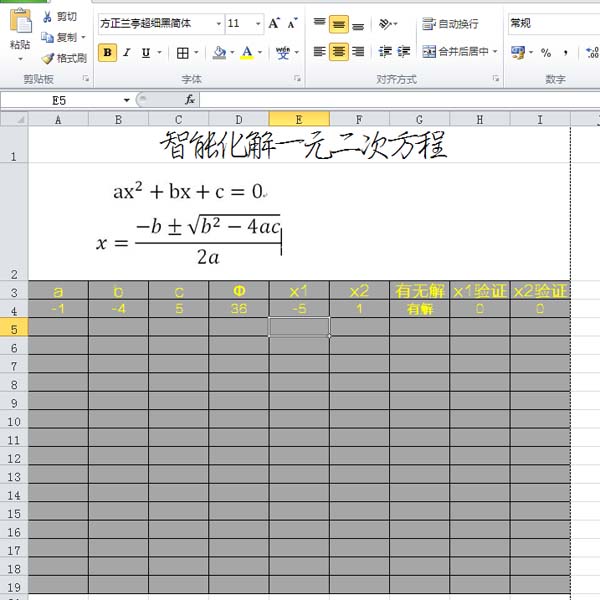Open the number format (常规) combo box
600x600 pixels.
coord(554,24)
